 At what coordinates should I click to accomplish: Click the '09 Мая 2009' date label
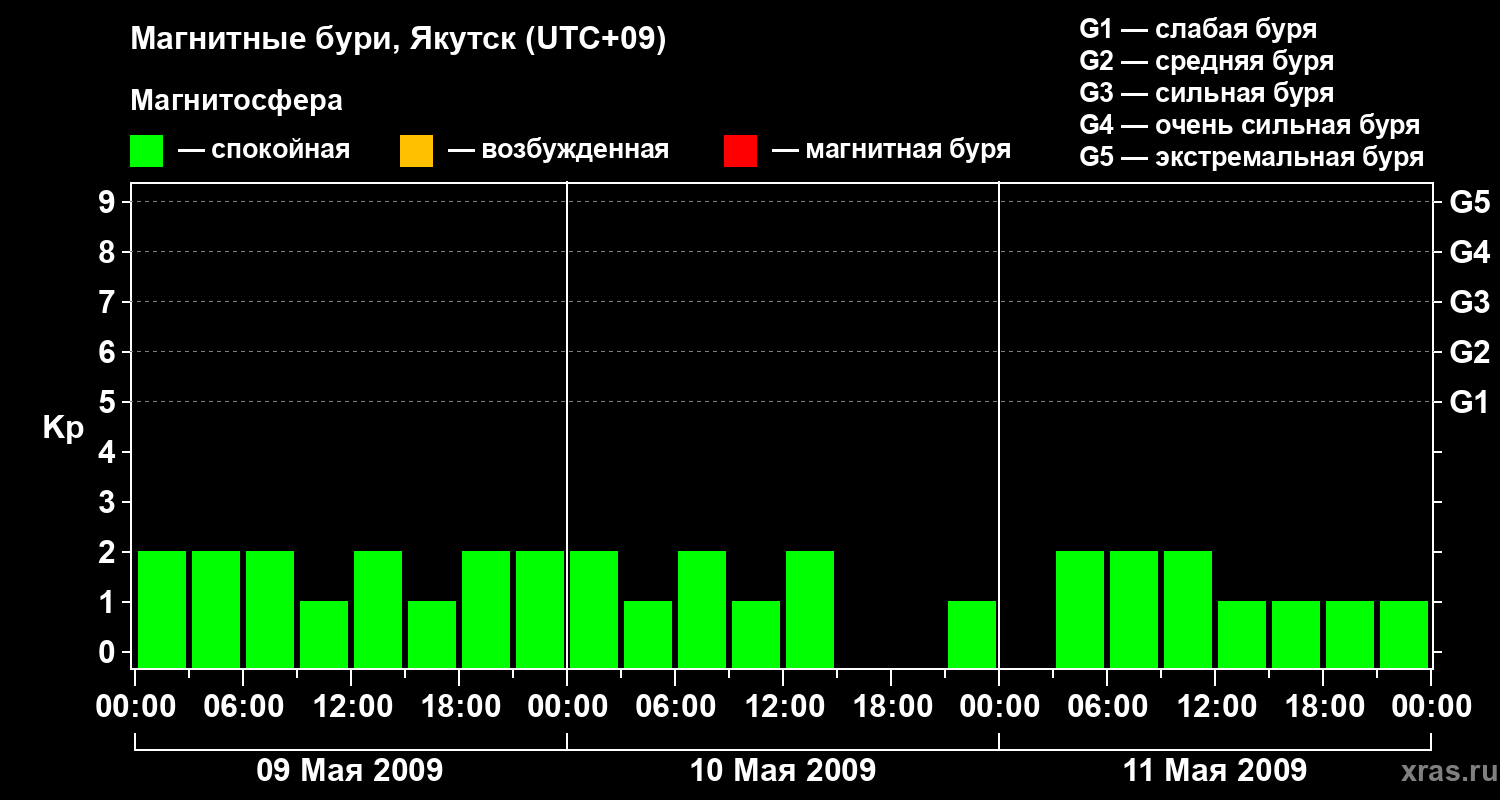click(x=350, y=770)
